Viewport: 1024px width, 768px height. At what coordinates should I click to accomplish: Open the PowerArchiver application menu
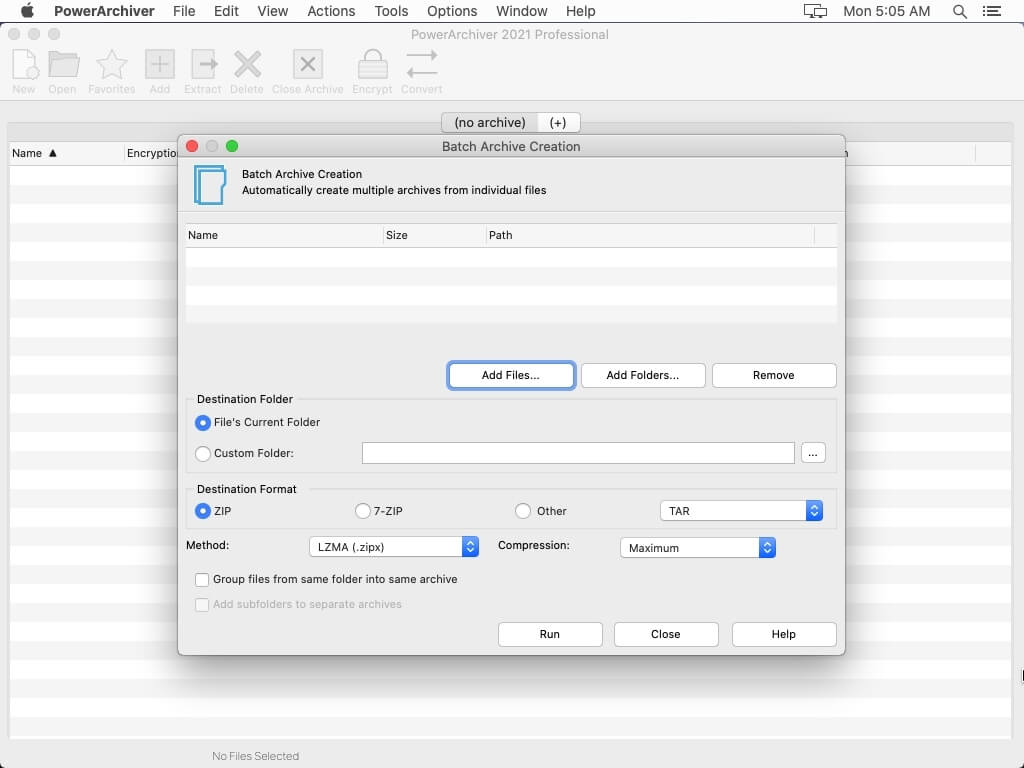point(104,11)
